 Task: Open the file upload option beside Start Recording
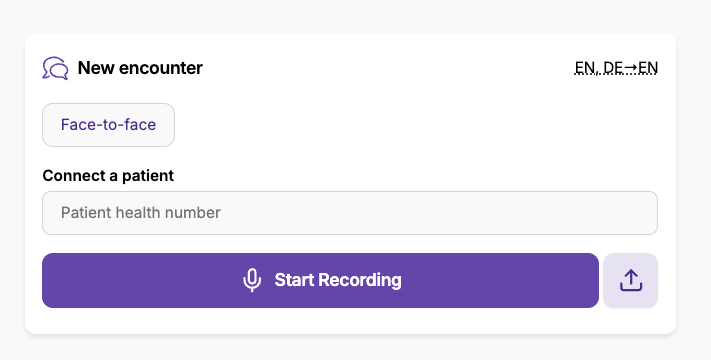click(x=630, y=280)
